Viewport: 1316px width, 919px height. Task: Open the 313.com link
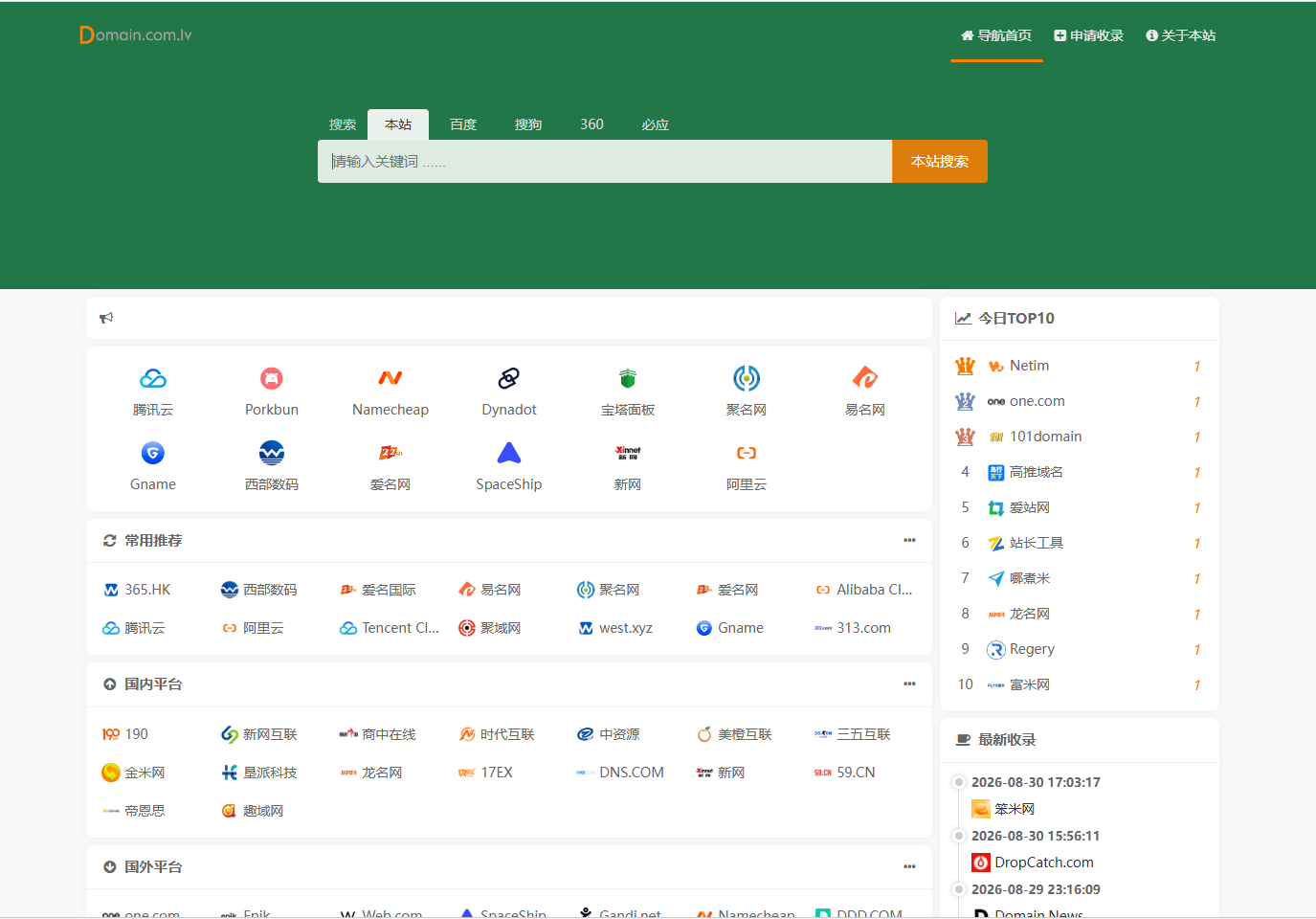point(853,628)
